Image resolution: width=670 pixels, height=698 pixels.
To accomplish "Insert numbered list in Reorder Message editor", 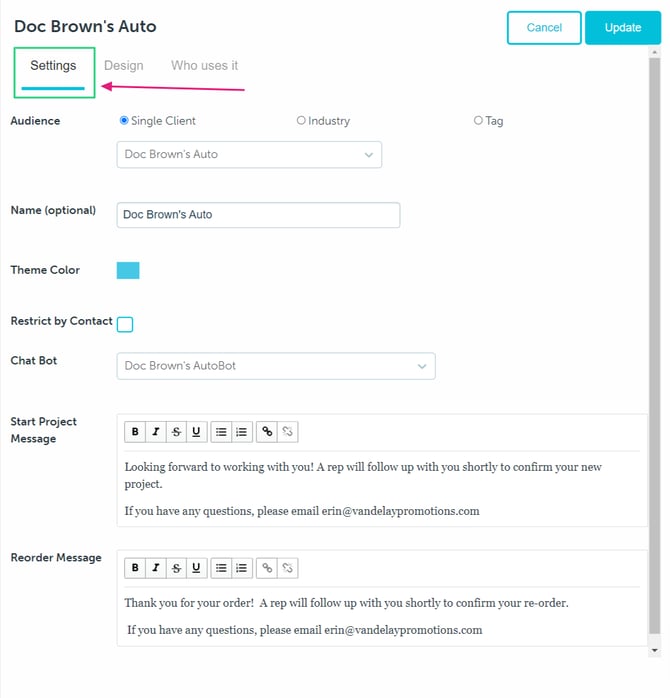I will click(241, 568).
